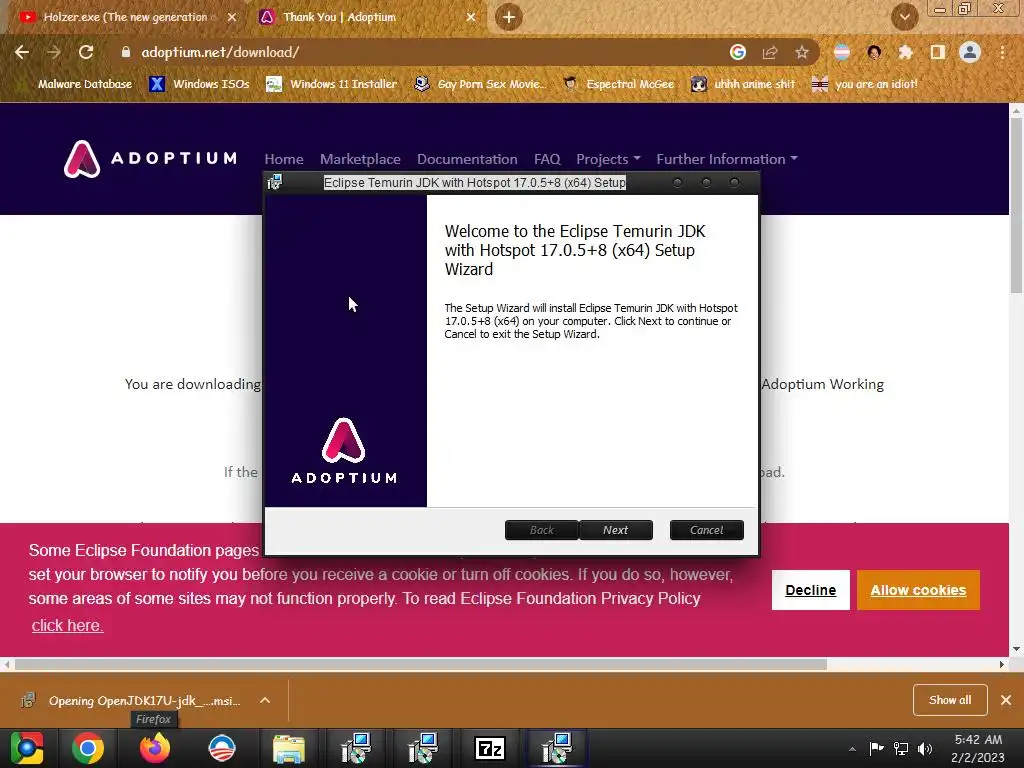Reload the adoptium.net page
Screen dimensions: 1024x768
tap(86, 52)
